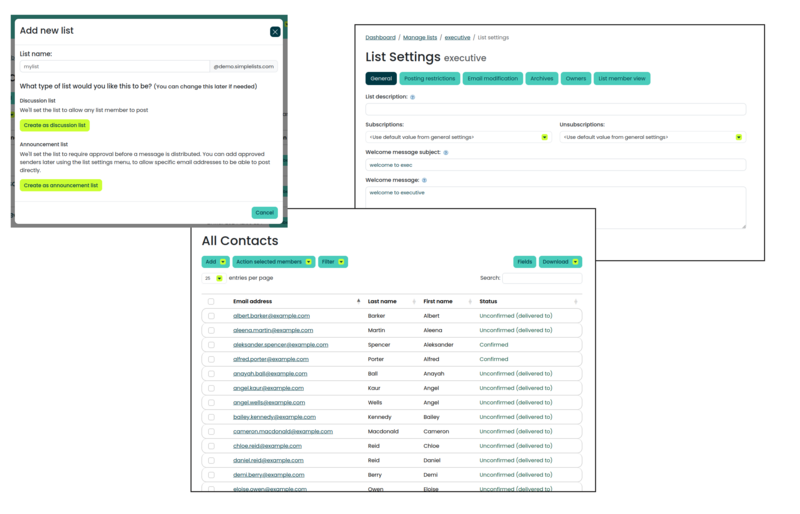Check the angel.kaur@example.com row checkbox
This screenshot has width=800, height=514.
point(211,388)
